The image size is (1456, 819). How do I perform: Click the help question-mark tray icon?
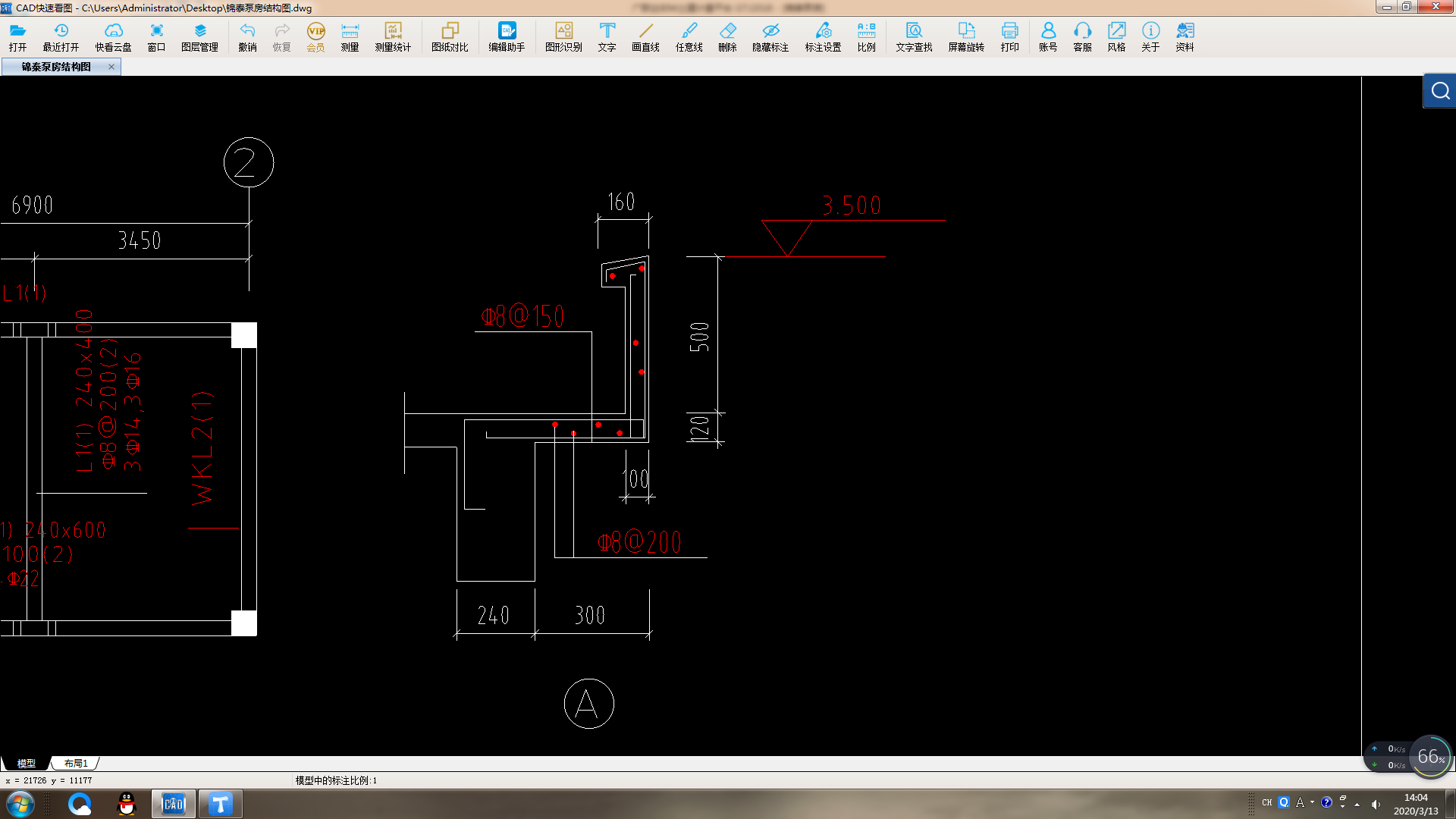(1326, 802)
